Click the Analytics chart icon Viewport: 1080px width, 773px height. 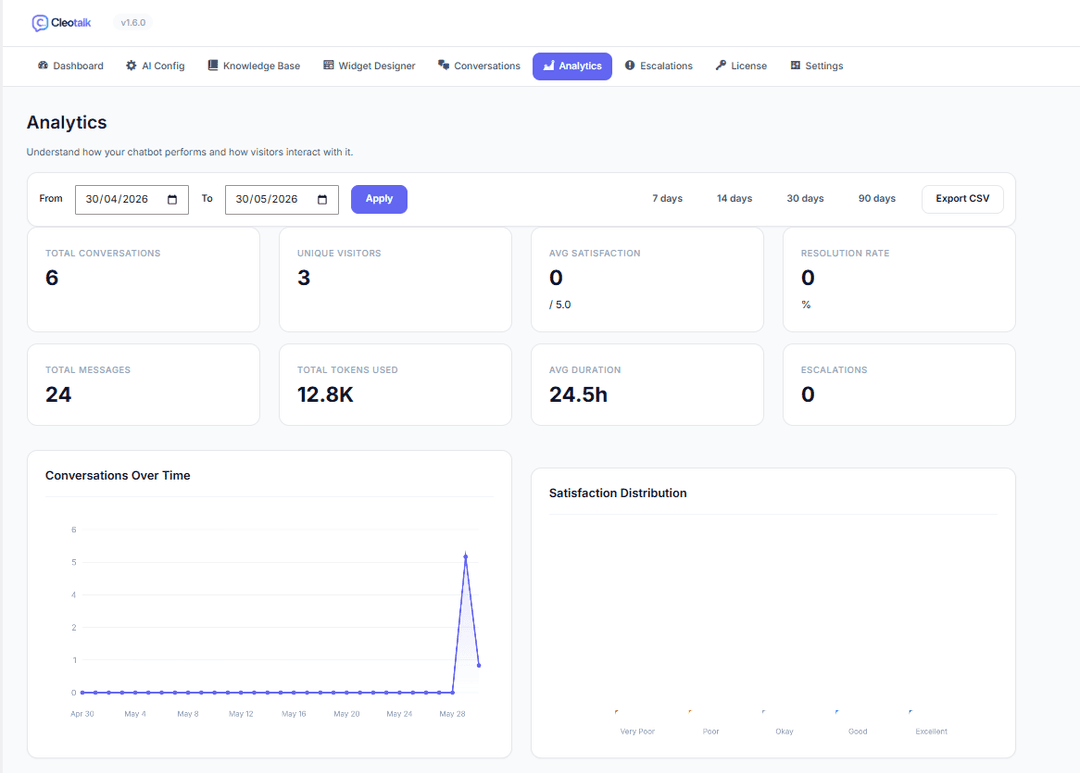549,66
